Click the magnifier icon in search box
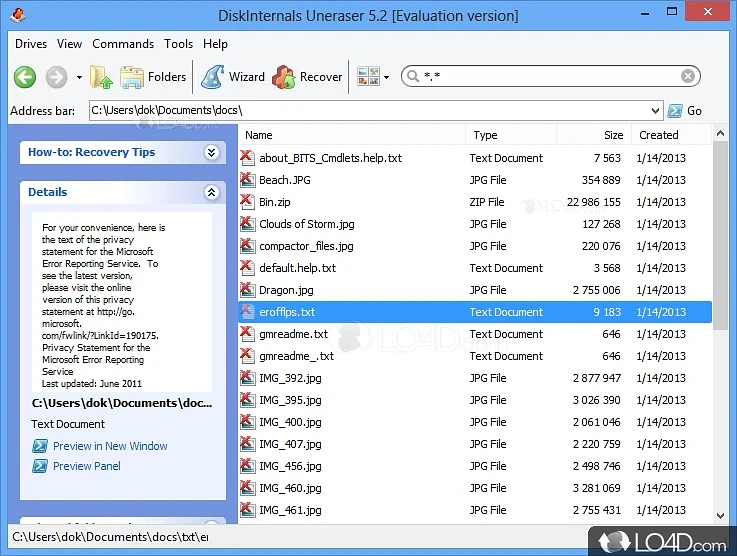This screenshot has height=556, width=737. pyautogui.click(x=412, y=77)
